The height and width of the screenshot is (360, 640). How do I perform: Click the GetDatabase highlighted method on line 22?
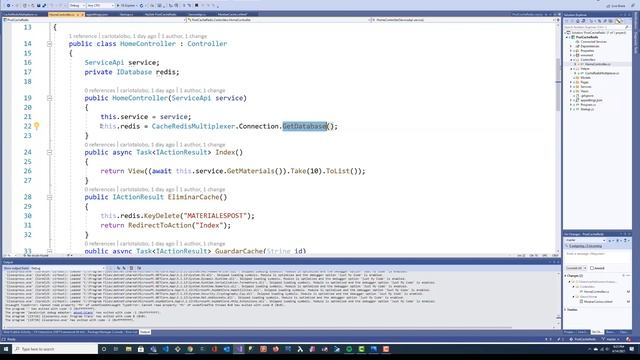[x=304, y=126]
